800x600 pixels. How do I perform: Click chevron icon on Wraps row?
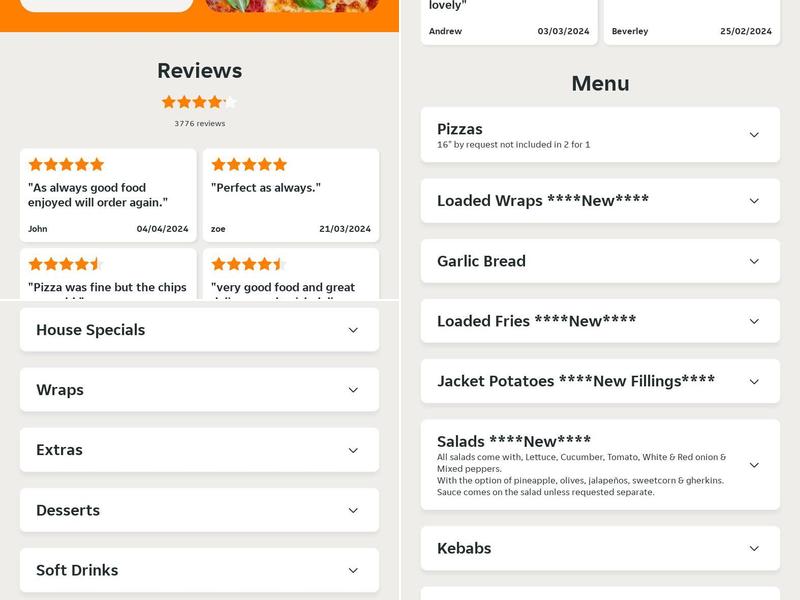353,390
